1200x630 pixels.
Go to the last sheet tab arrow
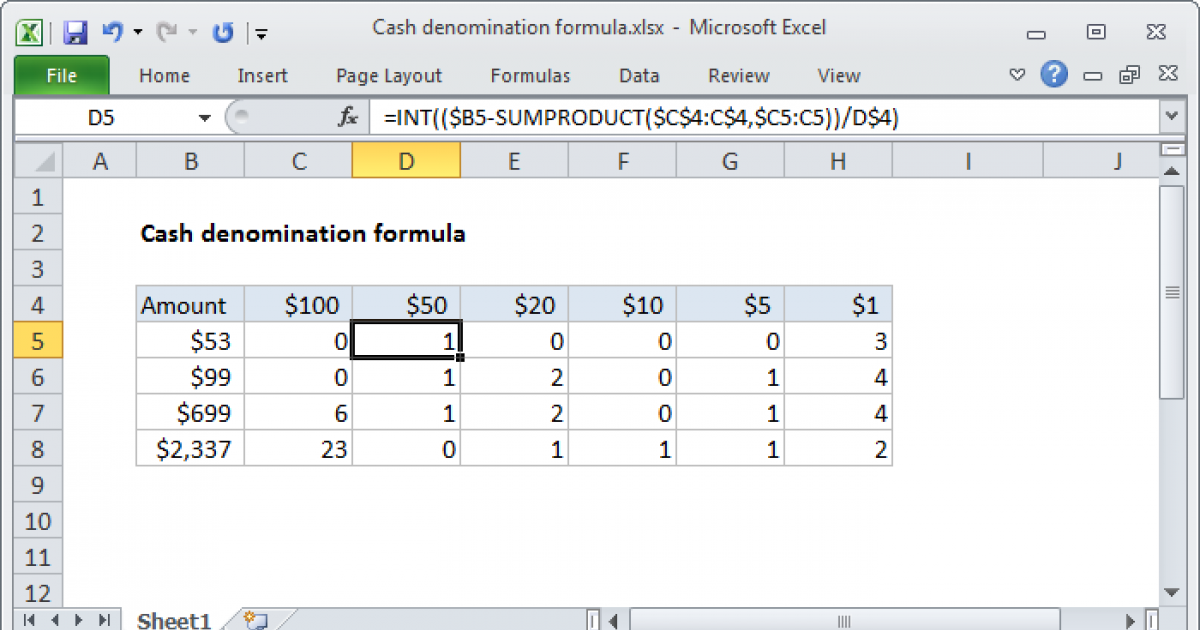tap(105, 620)
